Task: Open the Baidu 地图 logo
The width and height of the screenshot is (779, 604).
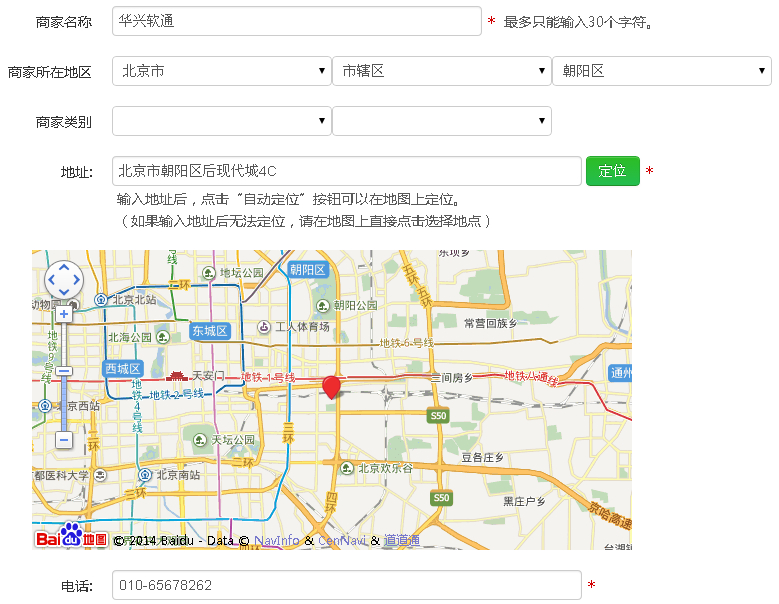Action: (x=71, y=538)
